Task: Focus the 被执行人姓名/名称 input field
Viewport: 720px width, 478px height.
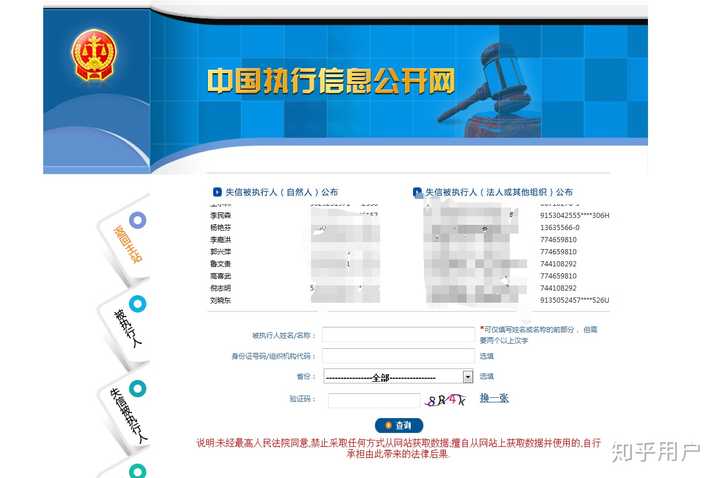Action: pos(399,335)
